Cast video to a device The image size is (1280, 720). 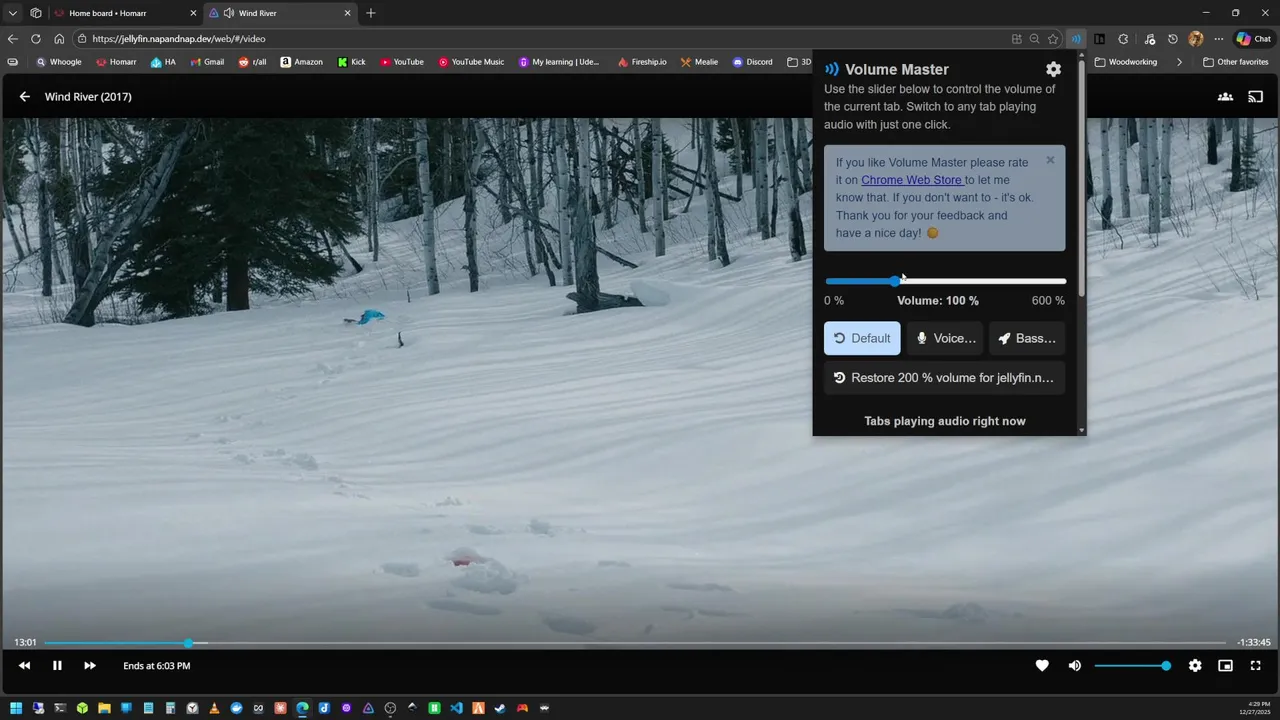(x=1256, y=97)
